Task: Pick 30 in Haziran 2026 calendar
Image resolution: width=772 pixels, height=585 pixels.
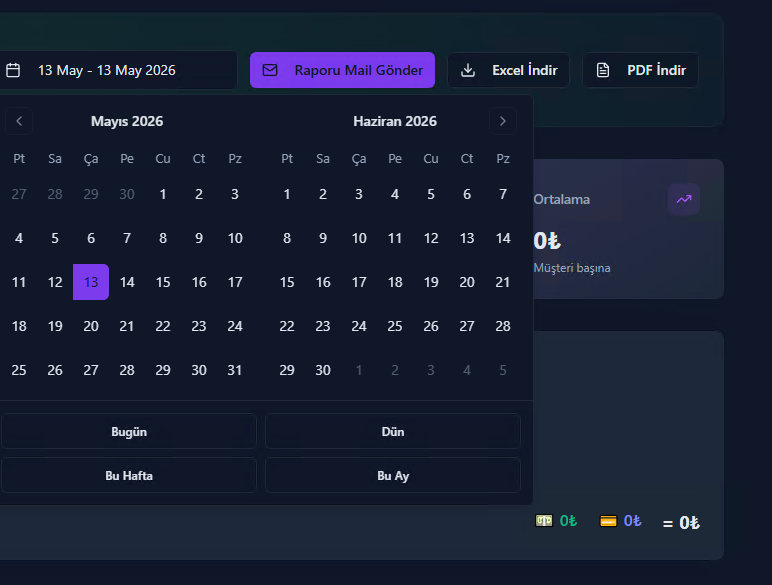Action: coord(323,370)
